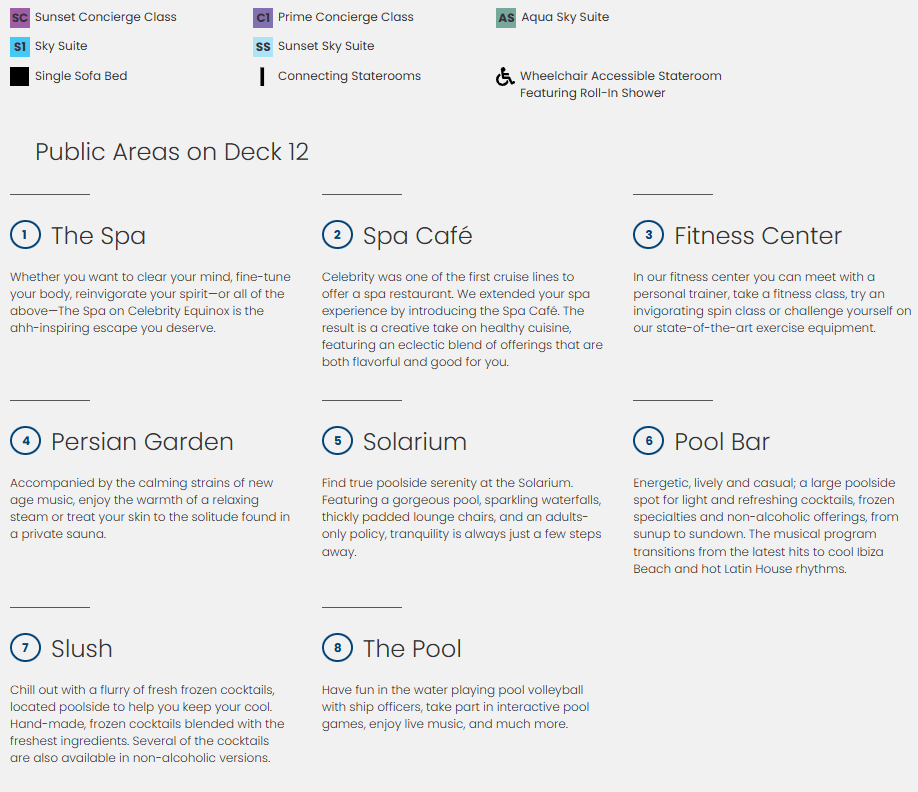
Task: Click the Fitness Center heading
Action: pos(757,236)
